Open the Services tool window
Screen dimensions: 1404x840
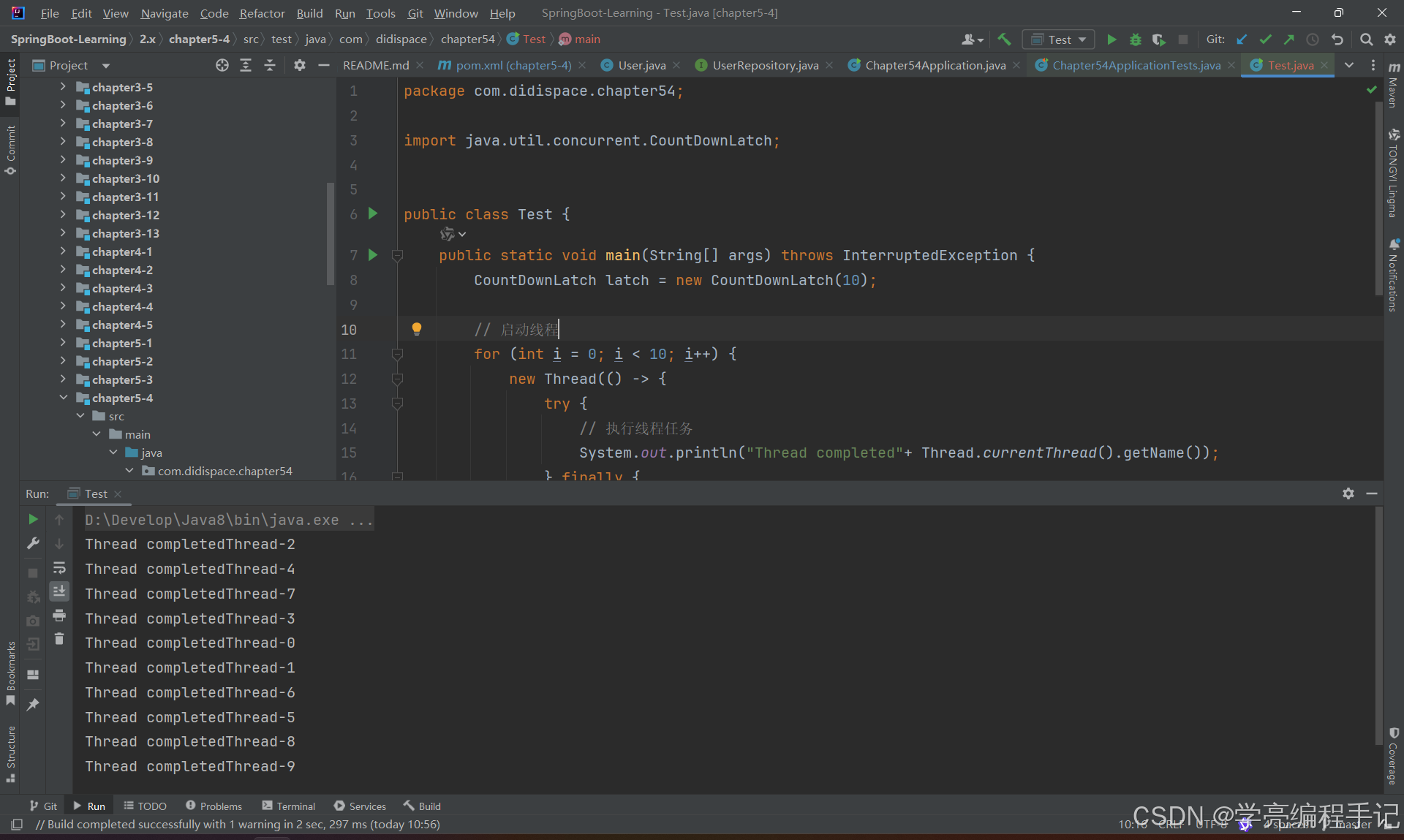pos(360,806)
